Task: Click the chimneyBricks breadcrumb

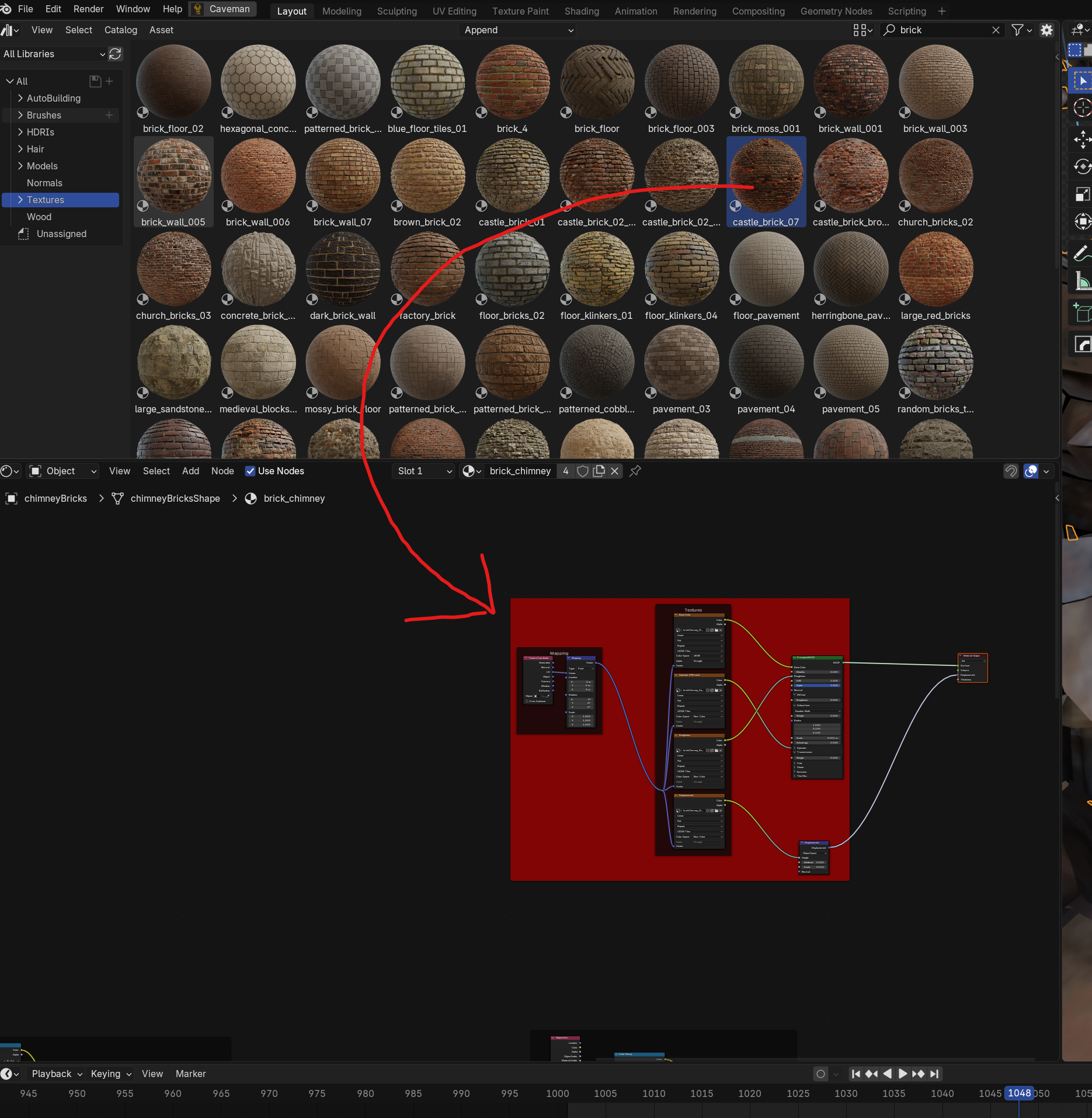Action: [x=55, y=498]
